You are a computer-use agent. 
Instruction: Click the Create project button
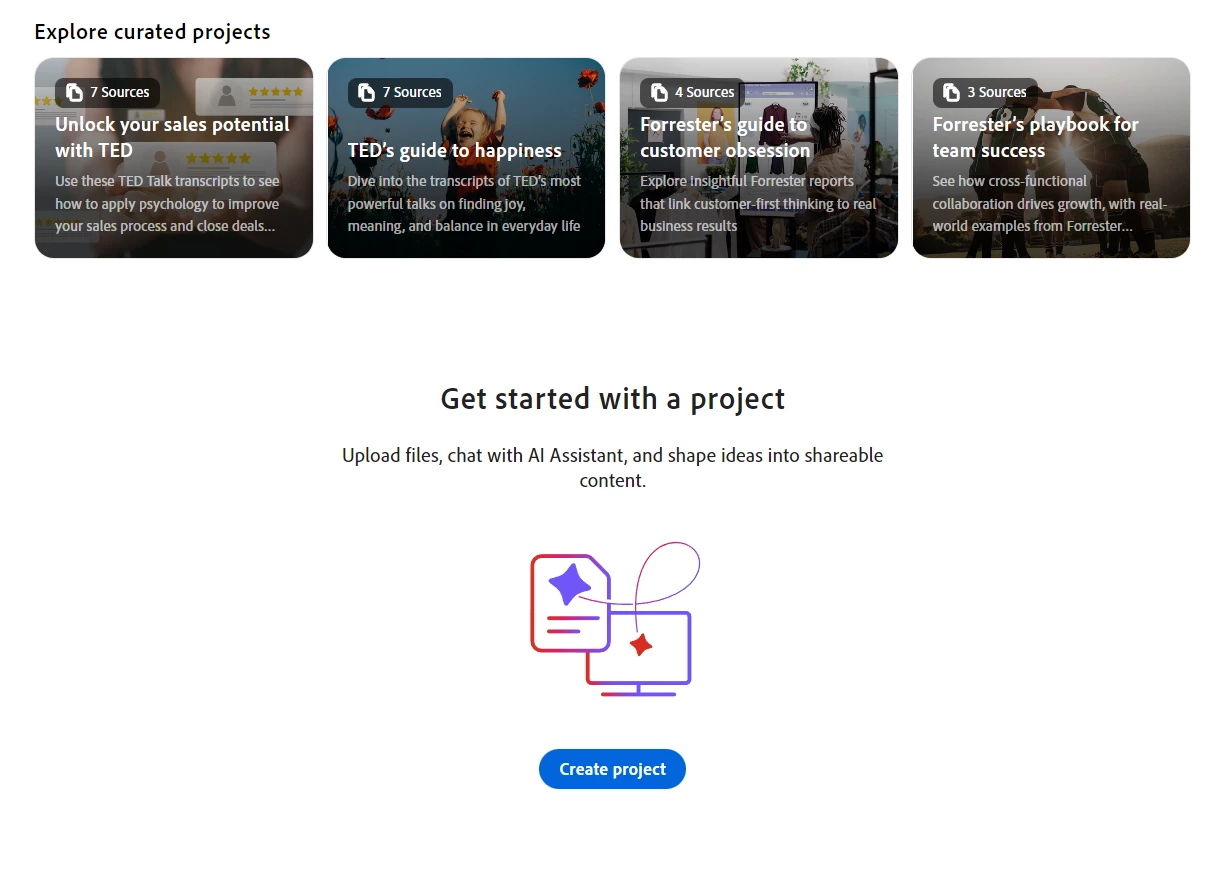(x=612, y=769)
